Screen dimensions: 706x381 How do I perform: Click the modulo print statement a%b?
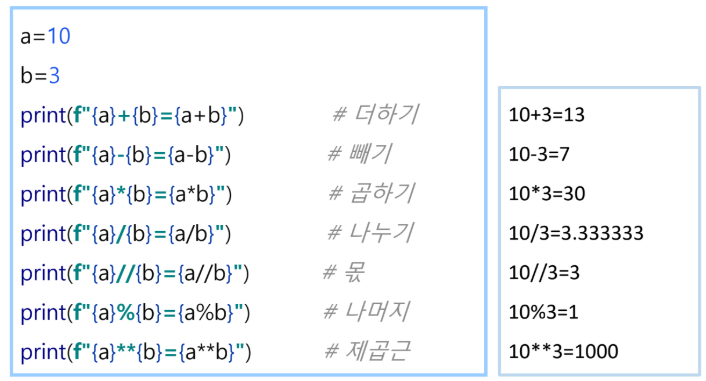(135, 313)
